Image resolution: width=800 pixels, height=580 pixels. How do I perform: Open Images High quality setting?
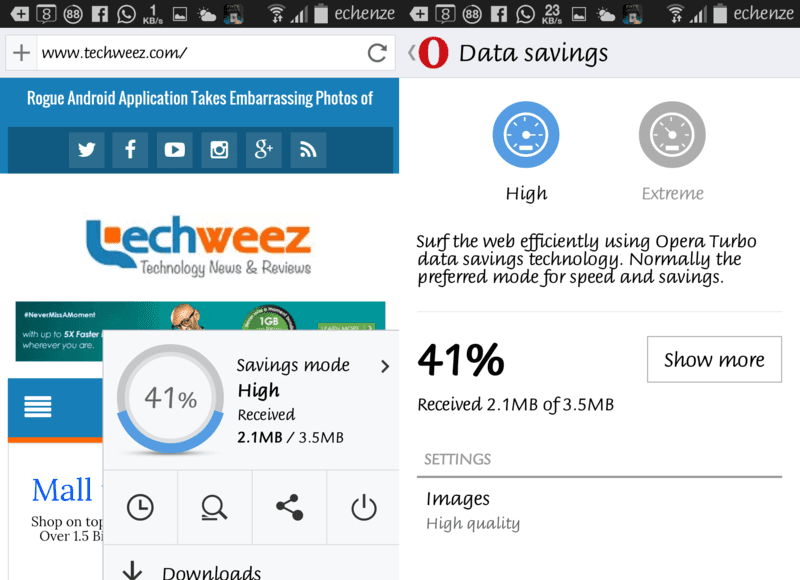[x=599, y=510]
